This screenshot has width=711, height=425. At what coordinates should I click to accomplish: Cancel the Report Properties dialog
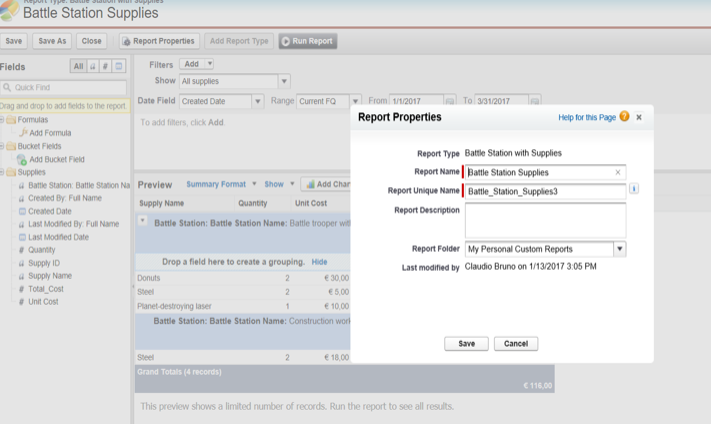(x=516, y=344)
